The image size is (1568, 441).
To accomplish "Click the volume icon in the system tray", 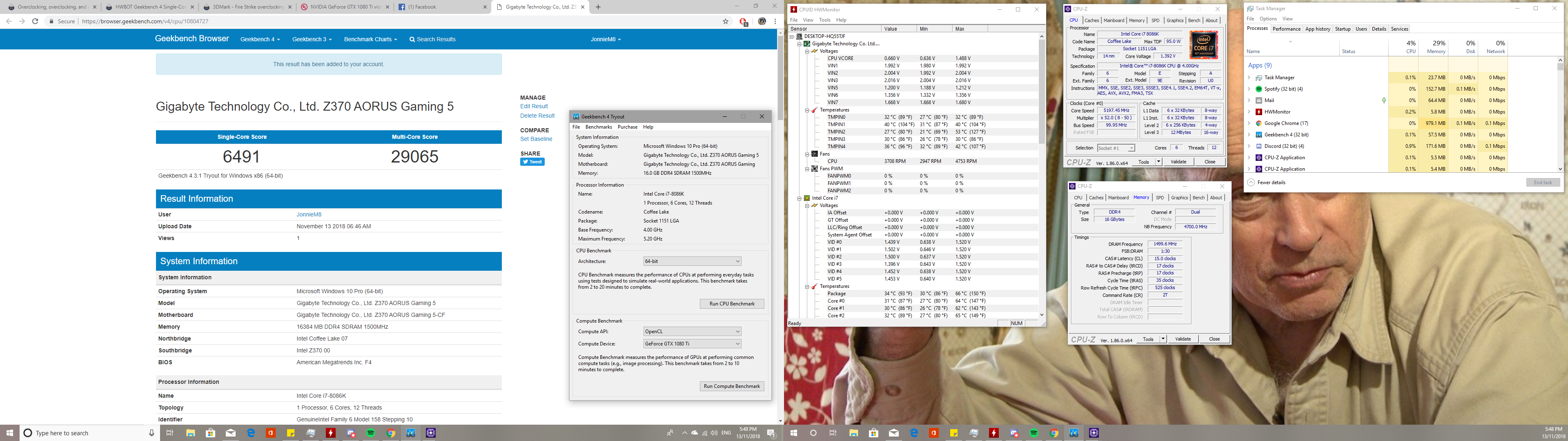I will [x=714, y=433].
